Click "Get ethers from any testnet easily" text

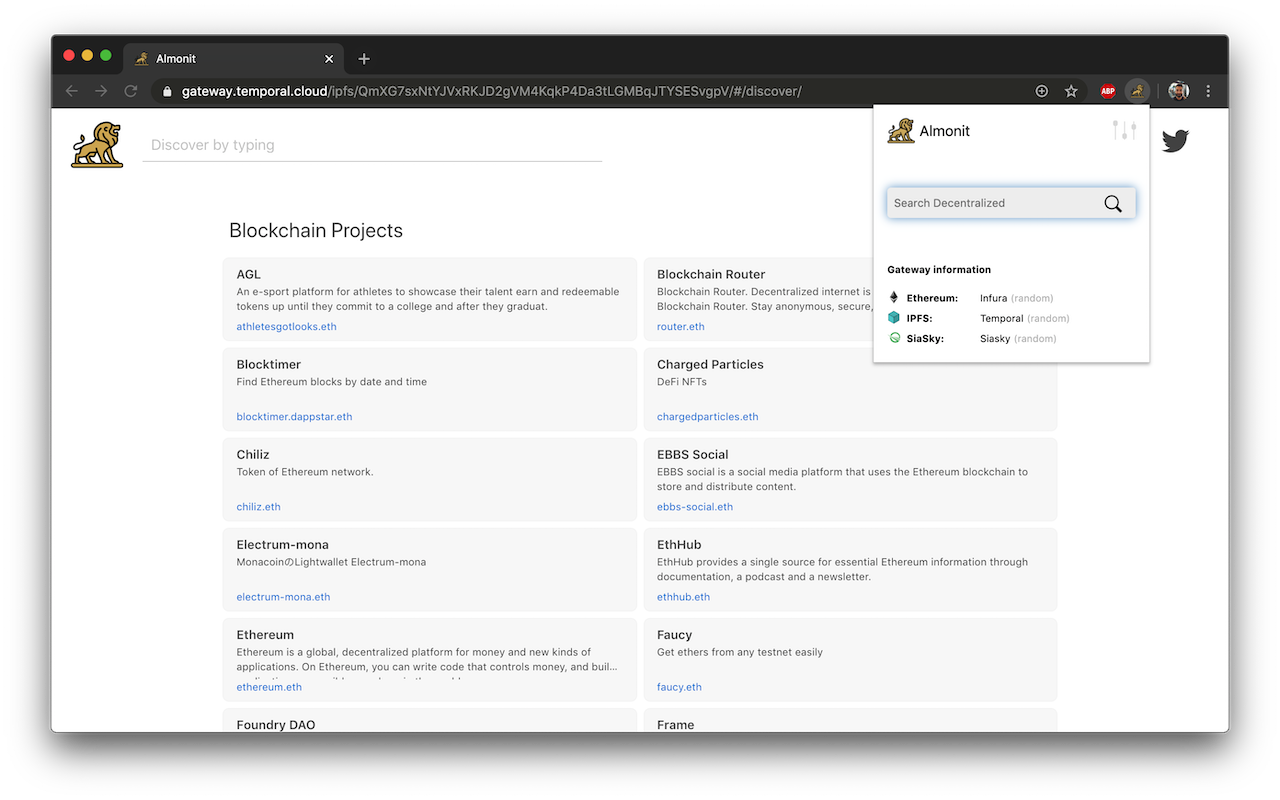pos(740,652)
